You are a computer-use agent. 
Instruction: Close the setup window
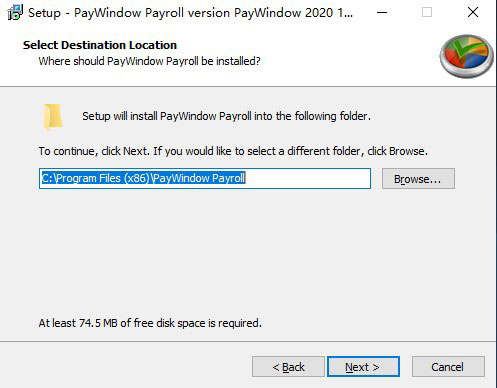pyautogui.click(x=473, y=13)
